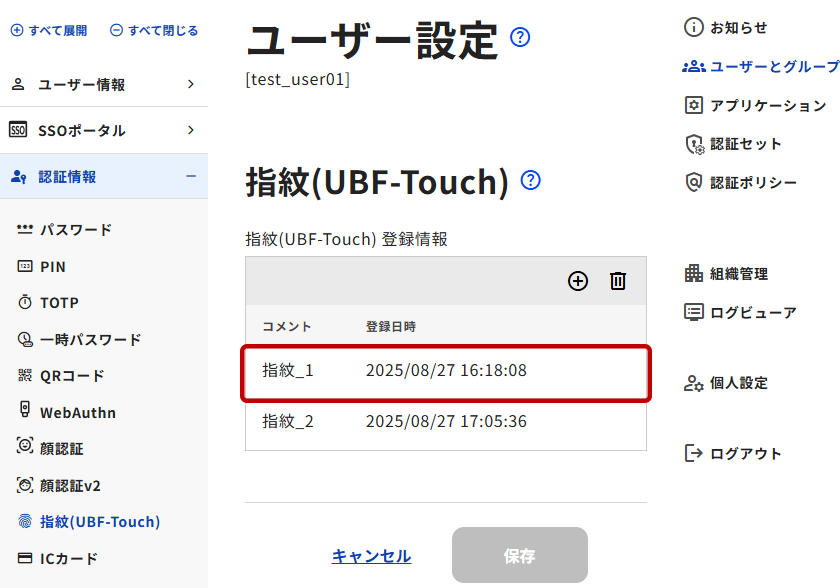The height and width of the screenshot is (588, 840).
Task: Collapse all with すべて閉じる
Action: click(154, 31)
